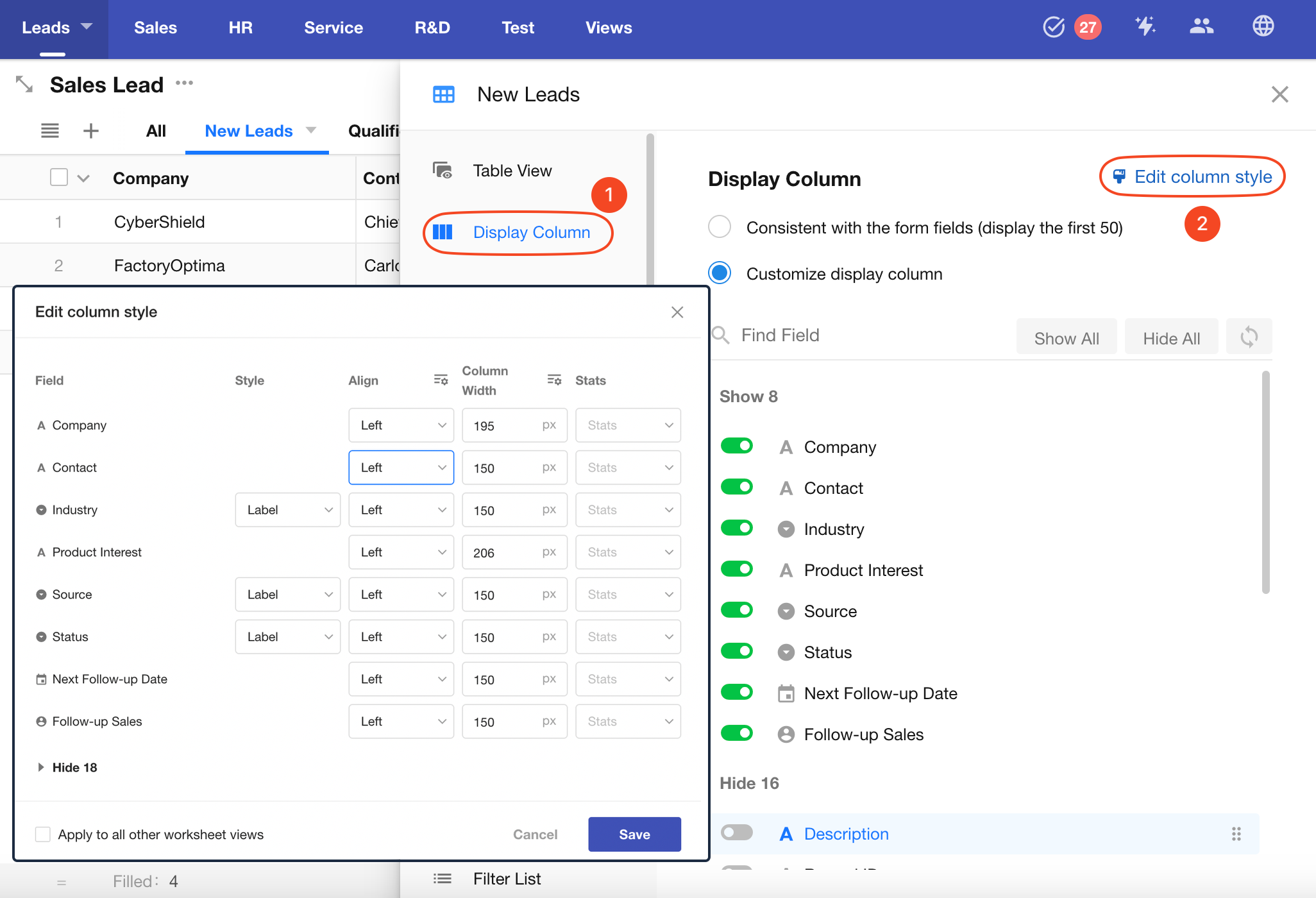Open Industry Style Label dropdown

click(287, 510)
